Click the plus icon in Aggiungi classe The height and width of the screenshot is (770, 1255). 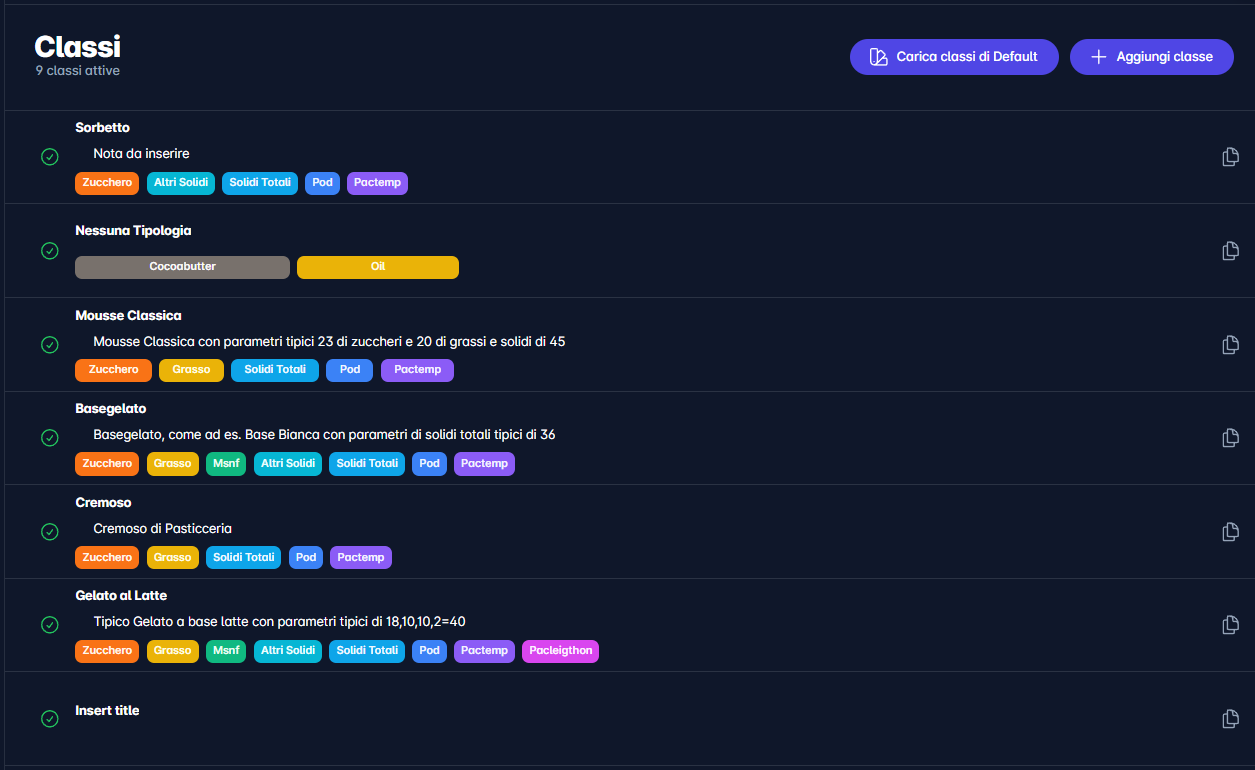tap(1098, 57)
